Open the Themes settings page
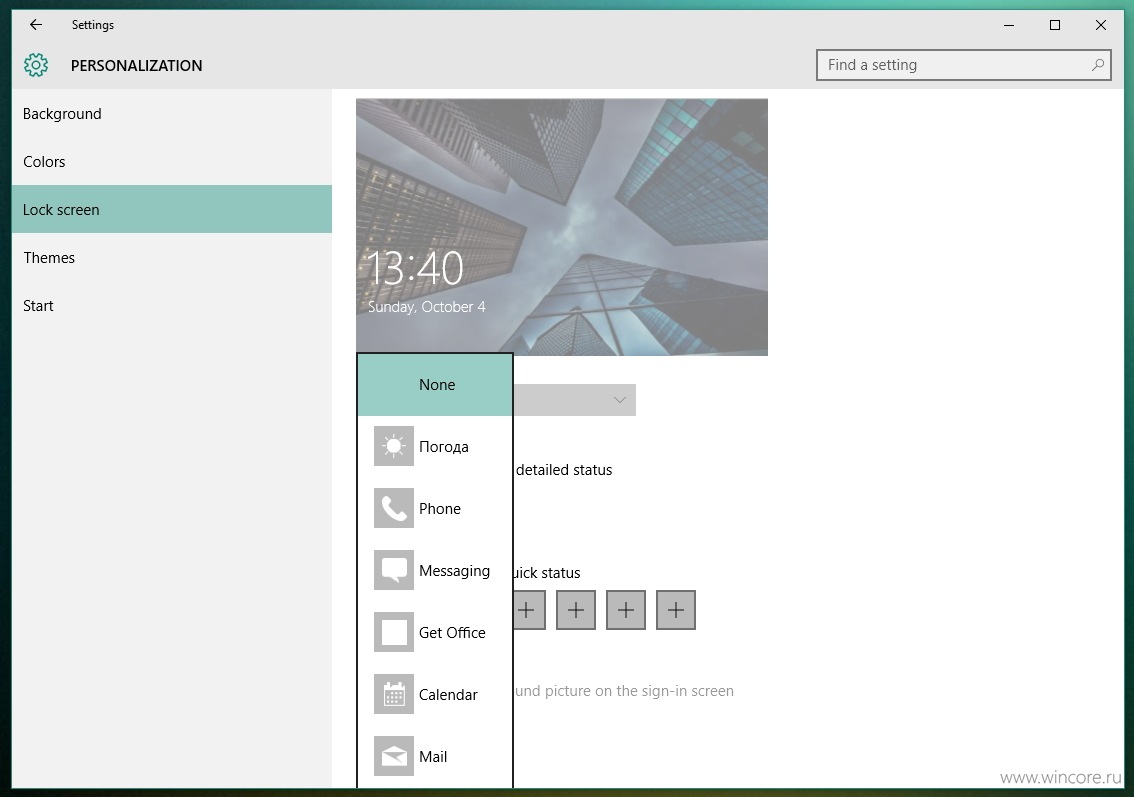This screenshot has width=1134, height=797. [x=171, y=257]
